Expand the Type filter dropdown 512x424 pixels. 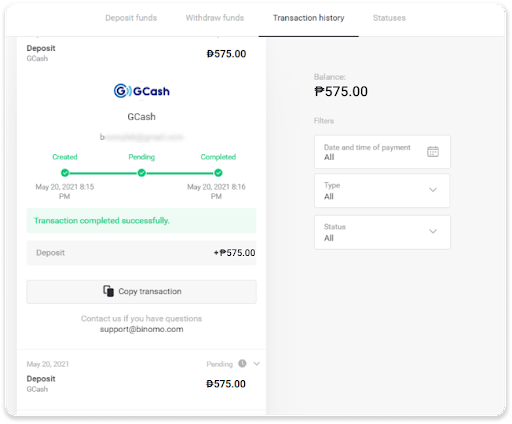(x=382, y=190)
